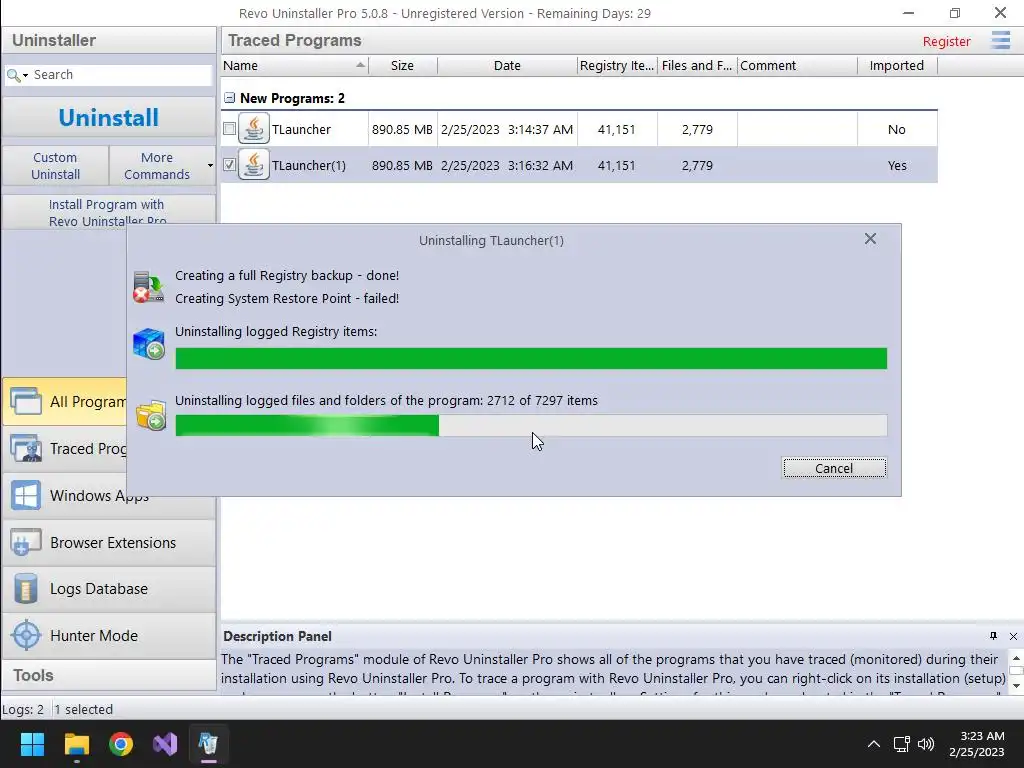Show hidden system tray icons
Viewport: 1024px width, 768px height.
coord(873,744)
